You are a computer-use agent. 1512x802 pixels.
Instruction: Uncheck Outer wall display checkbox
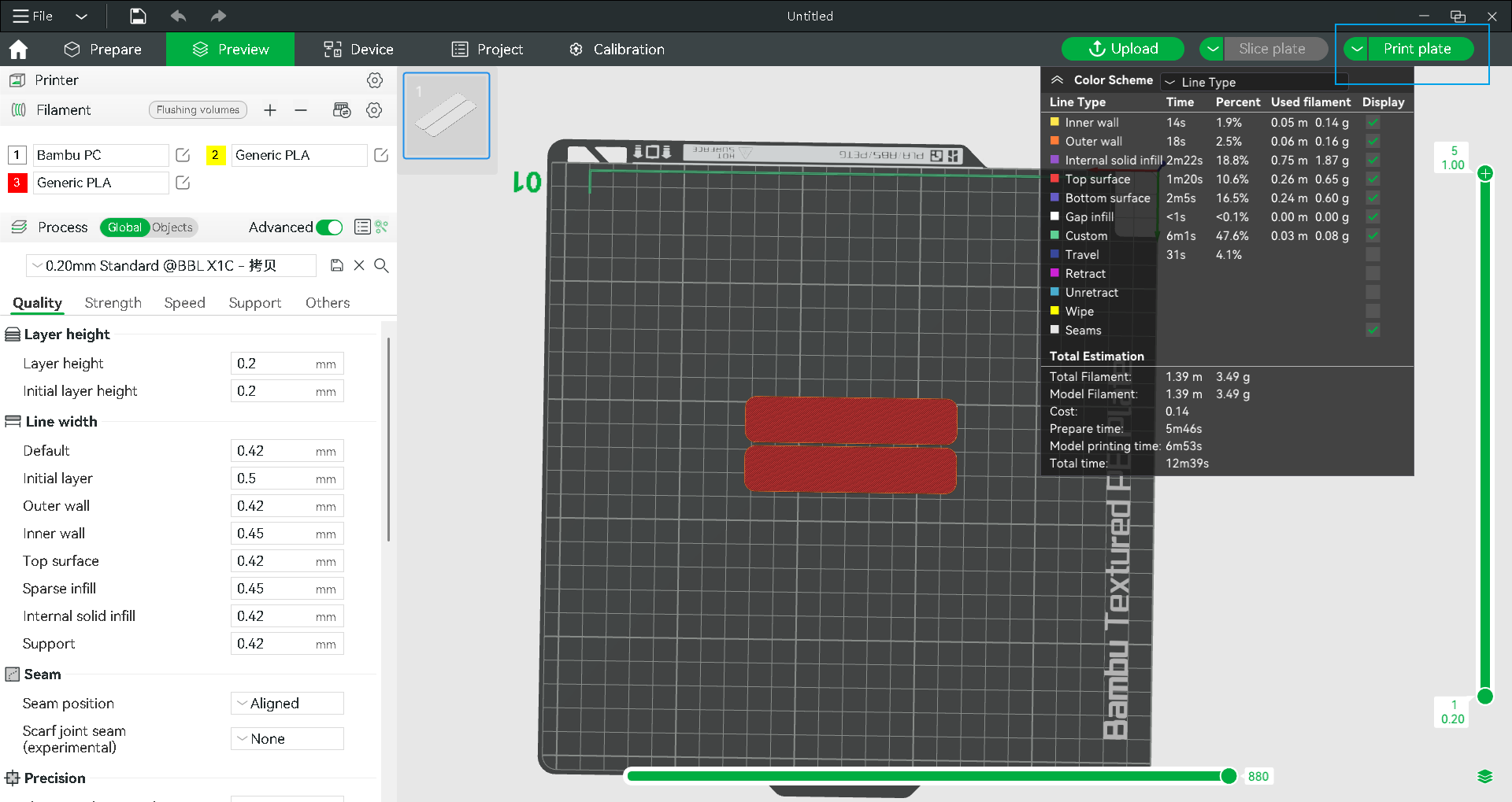[1373, 142]
